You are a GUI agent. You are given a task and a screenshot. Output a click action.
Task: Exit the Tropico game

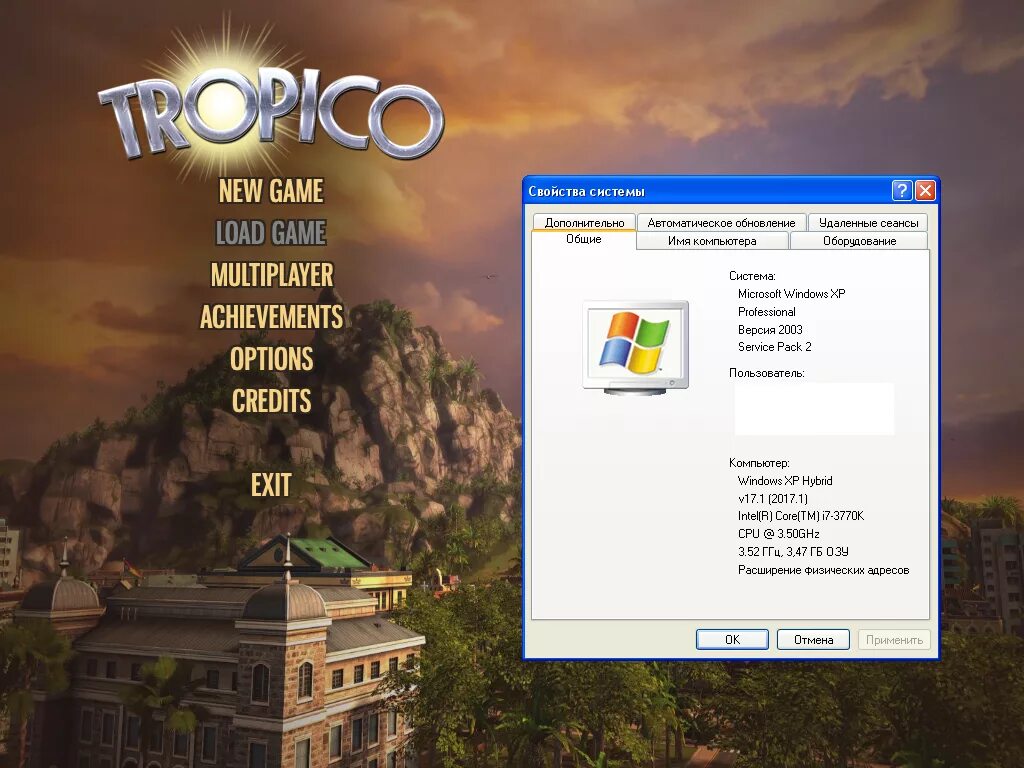[271, 485]
